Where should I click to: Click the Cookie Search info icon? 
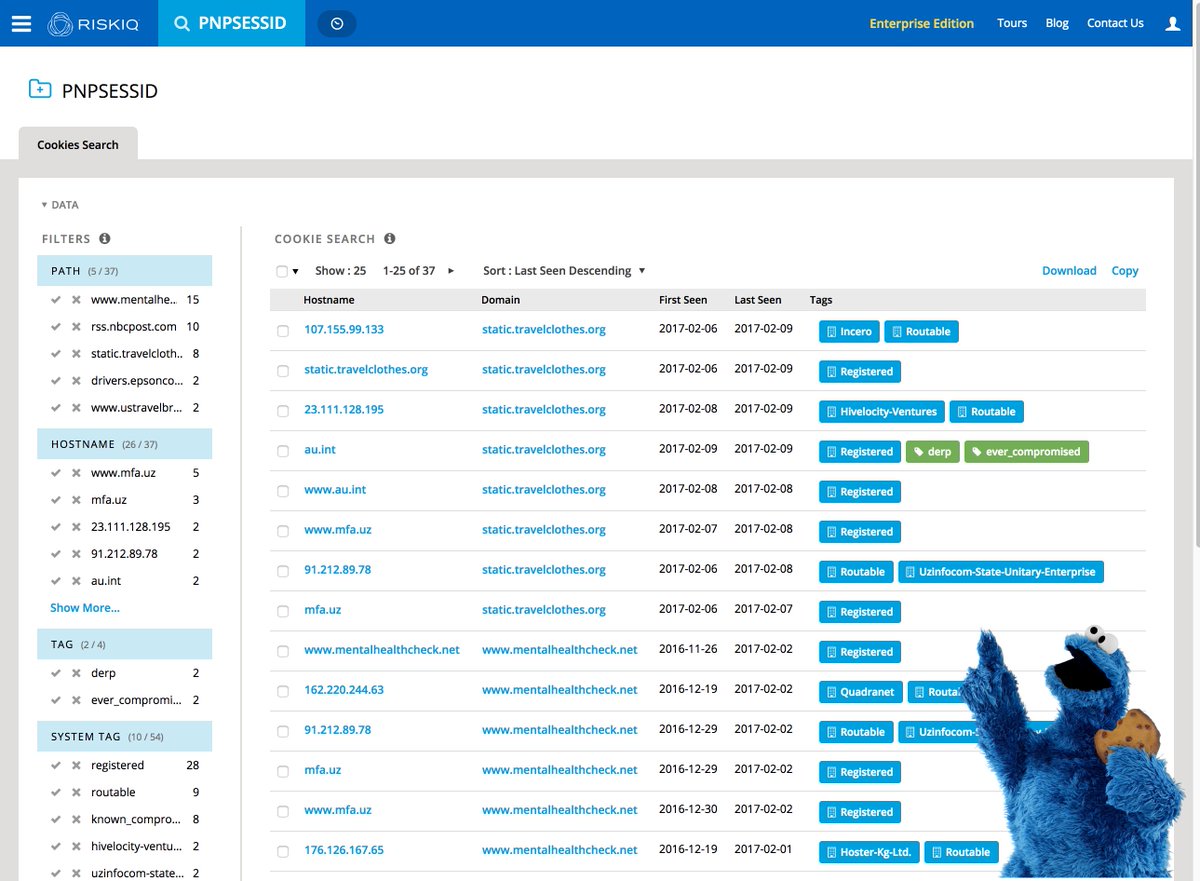point(390,238)
